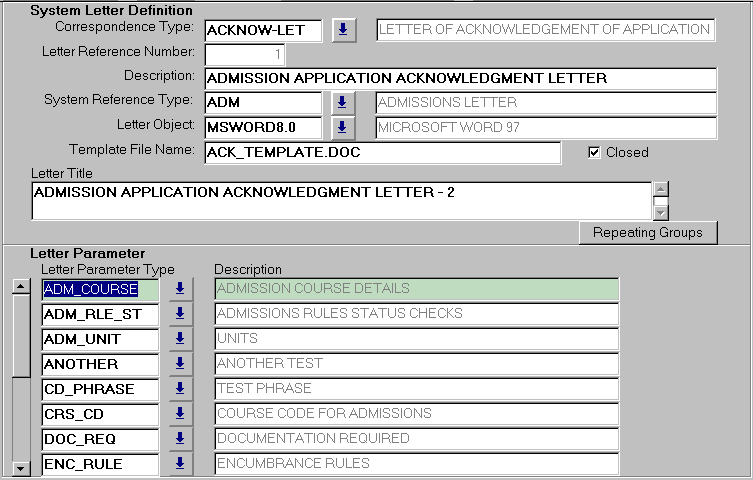Viewport: 753px width, 480px height.
Task: Click lookup arrow beside ADM_COURSE parameter
Action: [180, 289]
